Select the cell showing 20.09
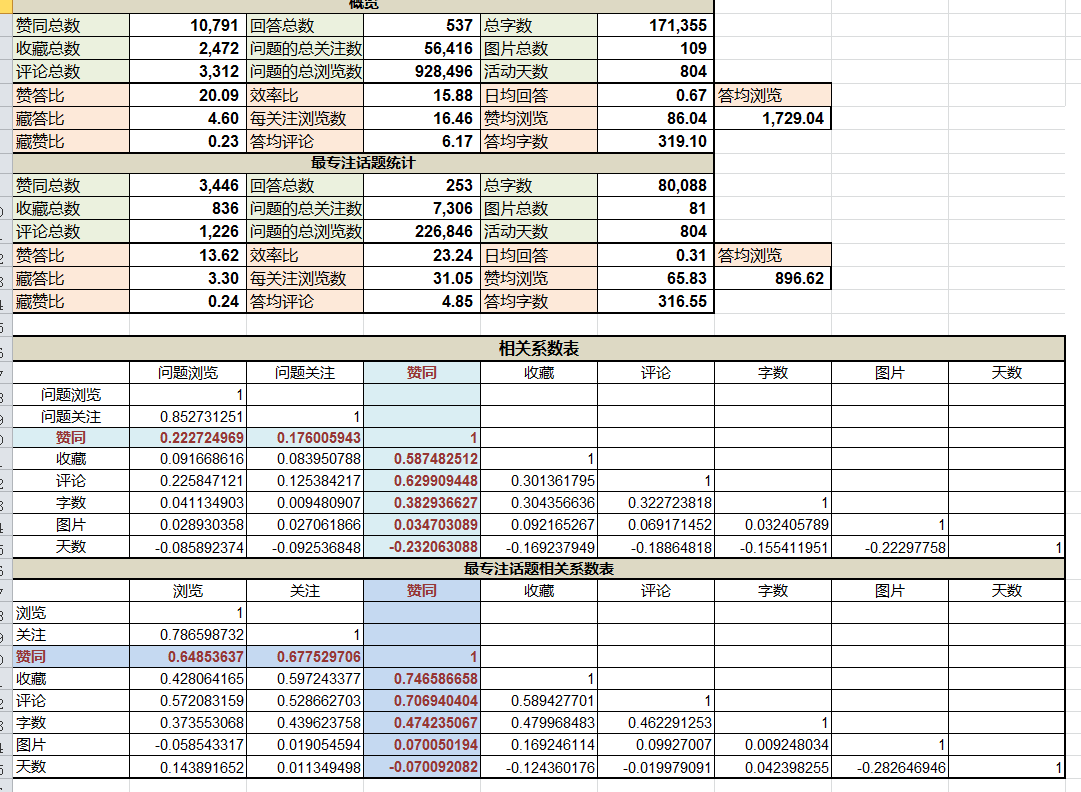Screen dimensions: 1081x792 188,95
